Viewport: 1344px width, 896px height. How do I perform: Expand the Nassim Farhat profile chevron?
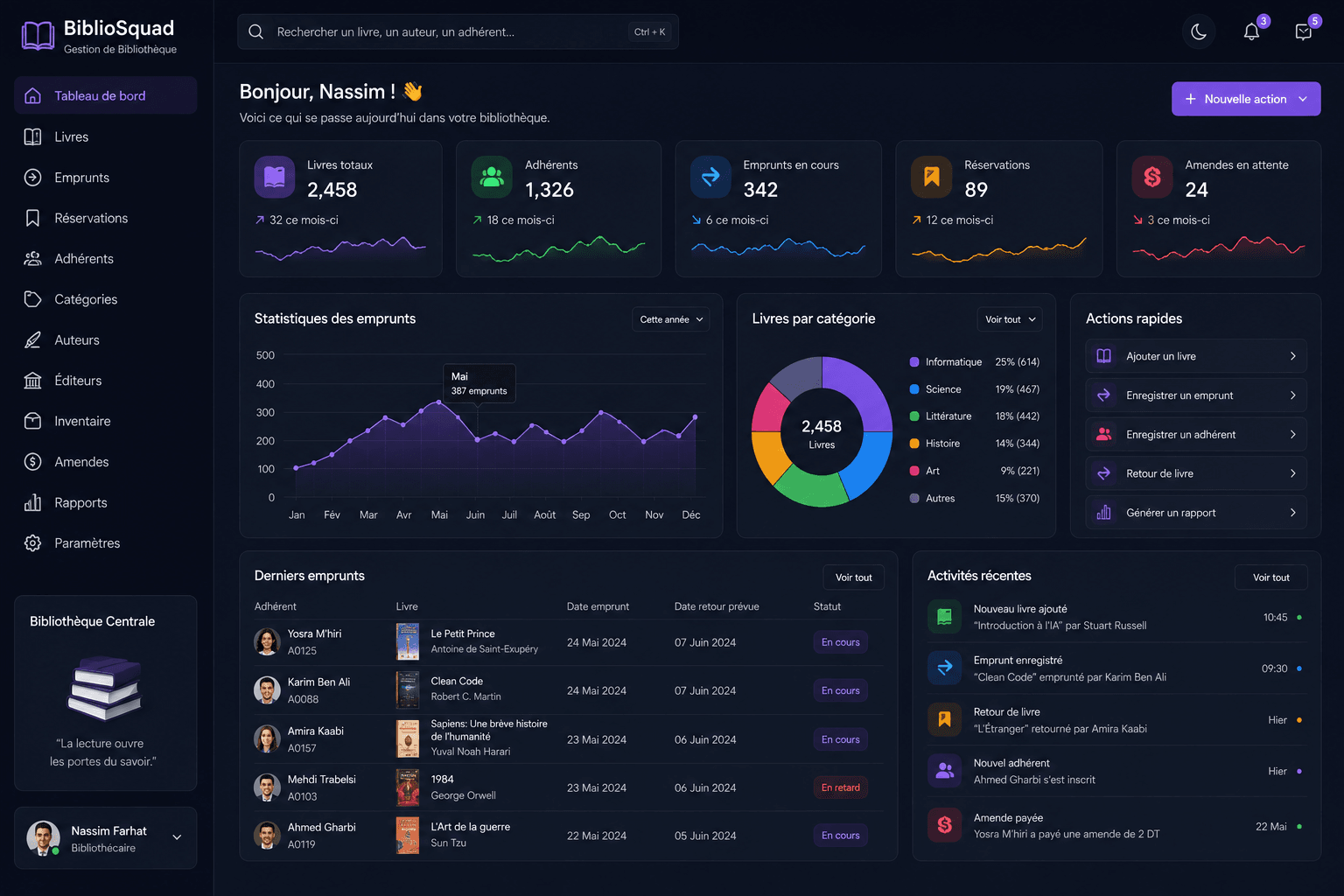pos(177,837)
